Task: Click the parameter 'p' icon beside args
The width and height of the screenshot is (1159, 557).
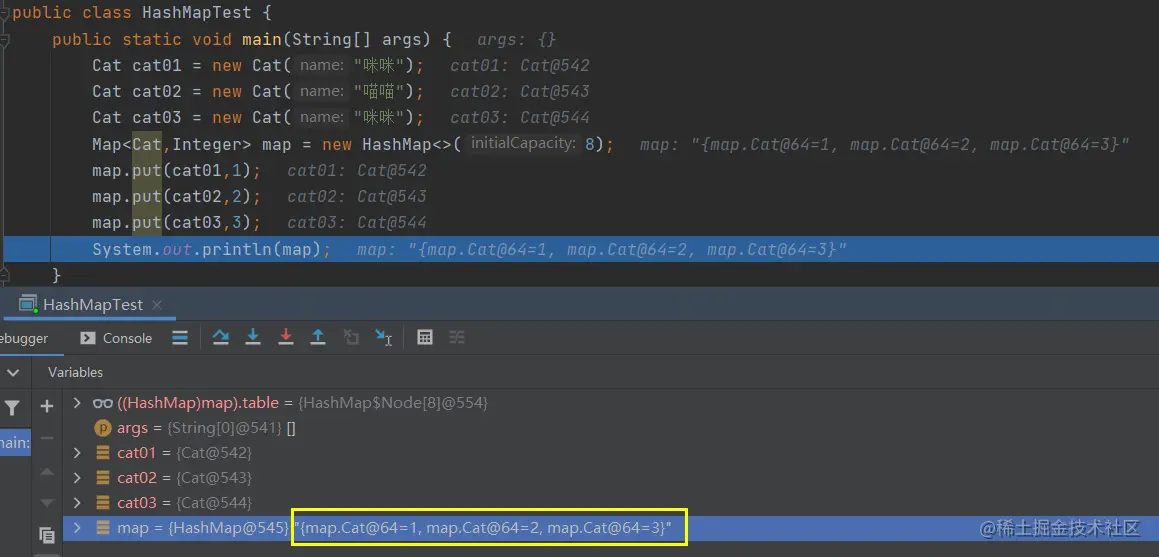Action: [x=103, y=428]
